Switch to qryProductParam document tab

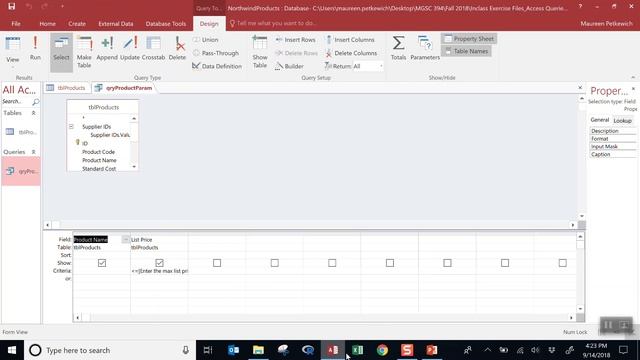(x=124, y=88)
